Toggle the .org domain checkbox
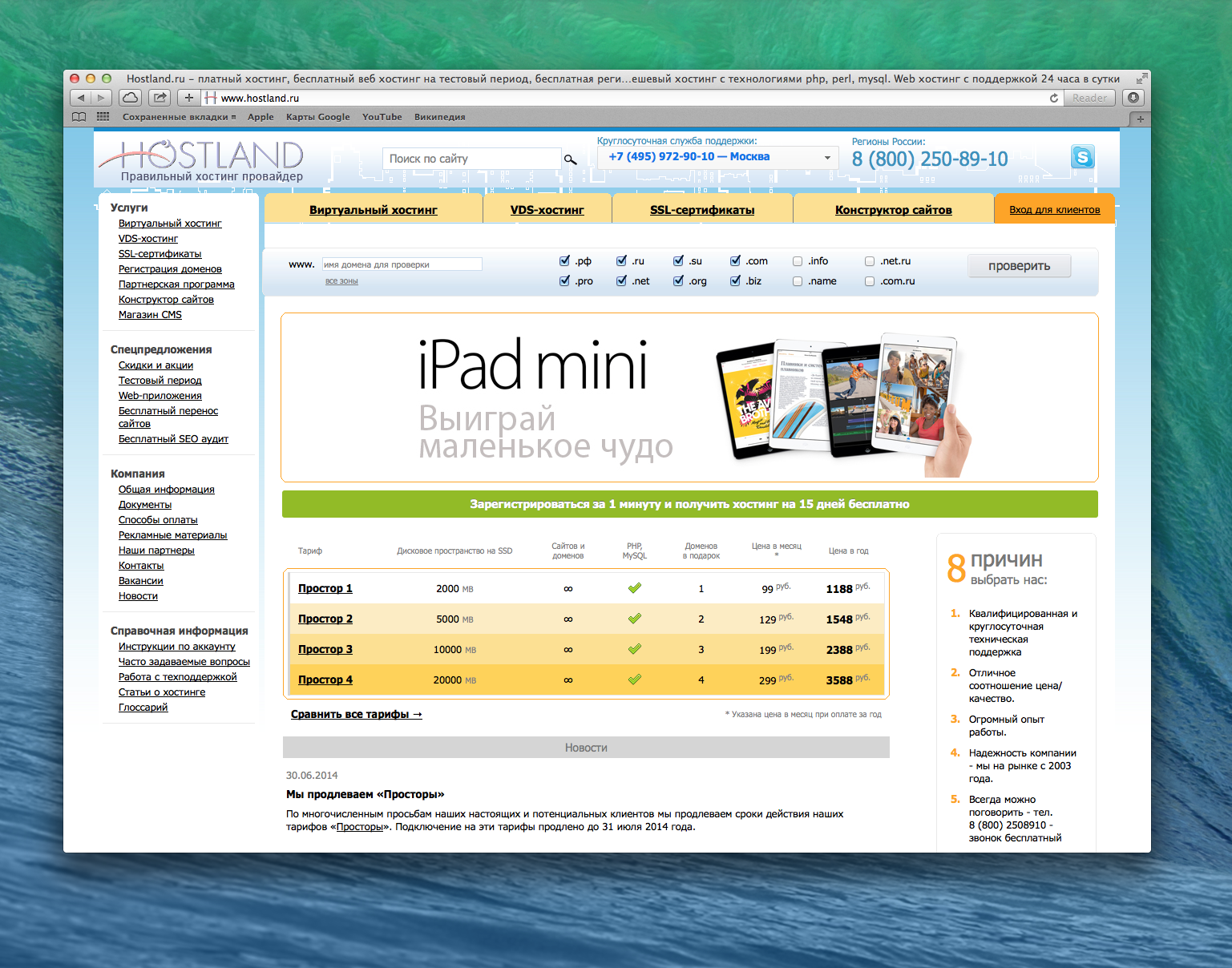Viewport: 1232px width, 968px height. tap(678, 281)
